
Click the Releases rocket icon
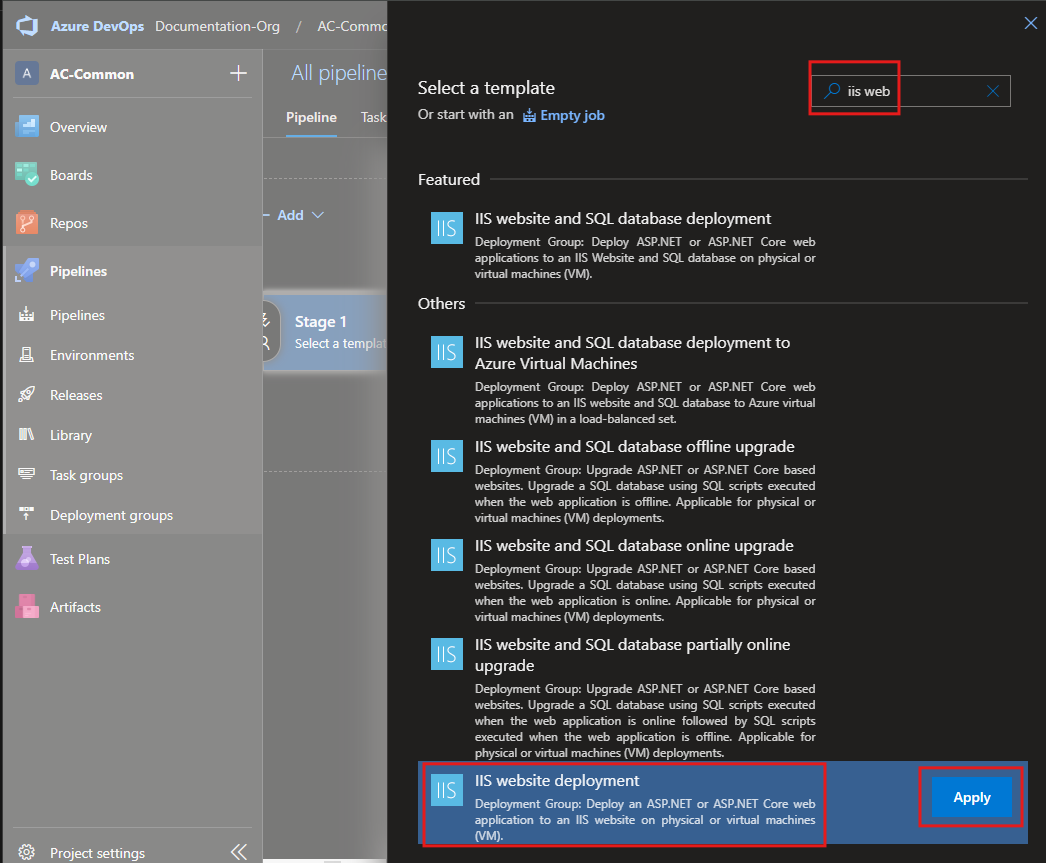27,395
